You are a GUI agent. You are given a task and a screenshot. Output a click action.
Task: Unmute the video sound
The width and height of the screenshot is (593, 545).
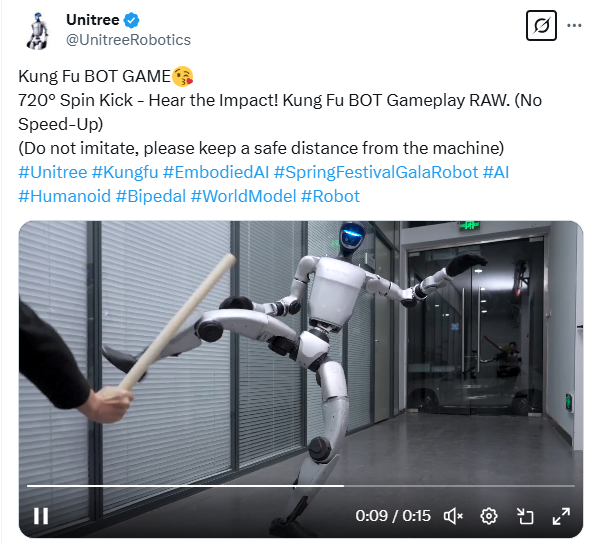coord(453,516)
